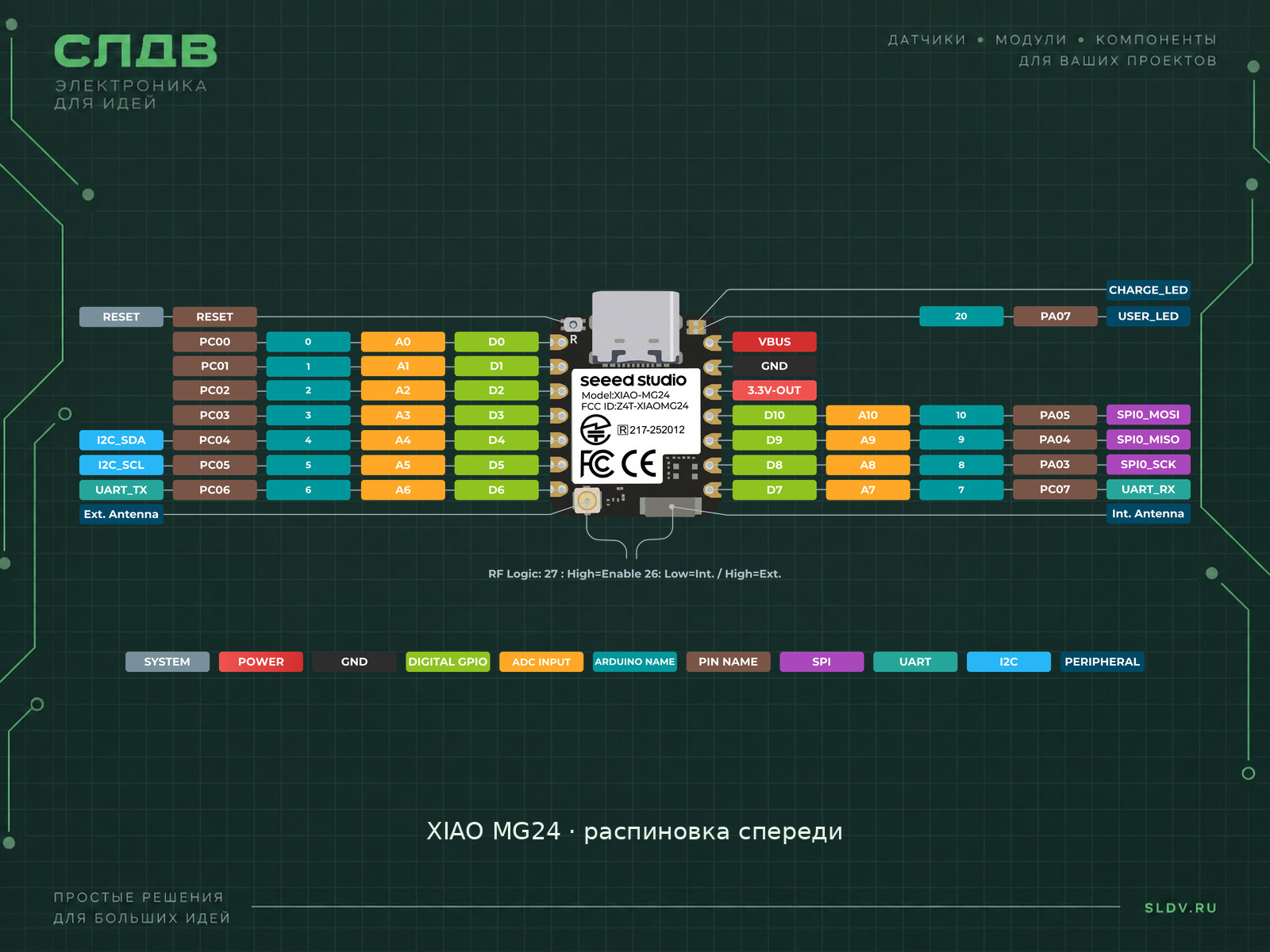Screen dimensions: 1270x952
Task: Click the I2C_SDA label
Action: pyautogui.click(x=121, y=440)
